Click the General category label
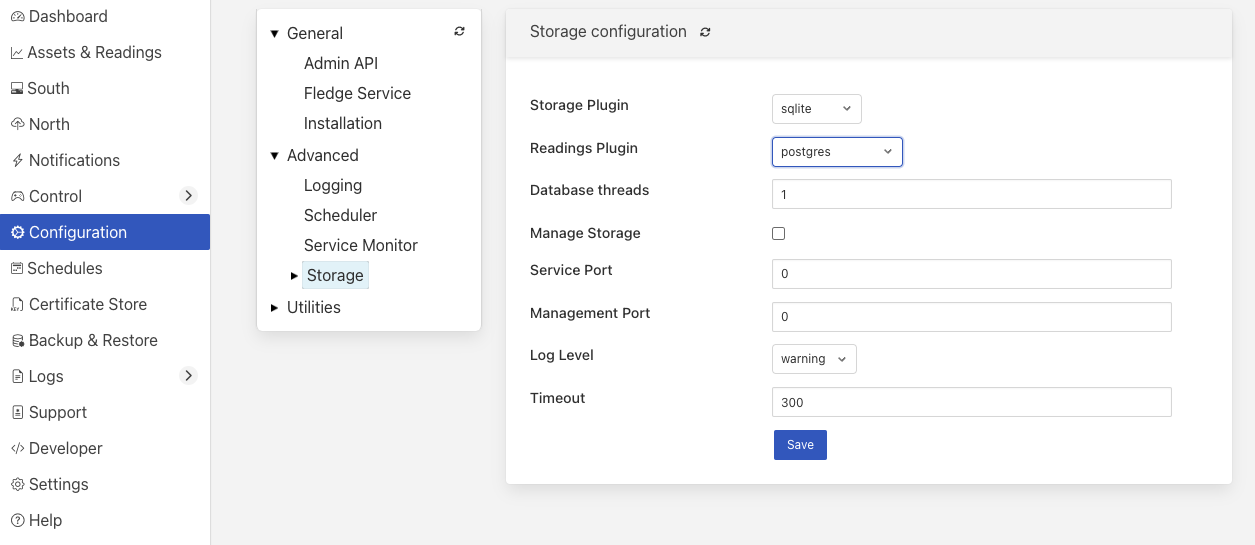Image resolution: width=1255 pixels, height=545 pixels. coord(315,33)
